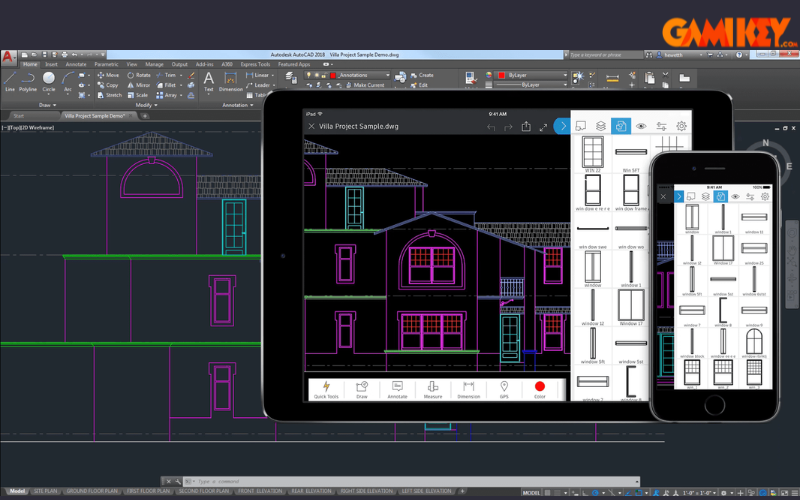Tap the red Color circle on iPad
The height and width of the screenshot is (500, 800).
pyautogui.click(x=540, y=387)
